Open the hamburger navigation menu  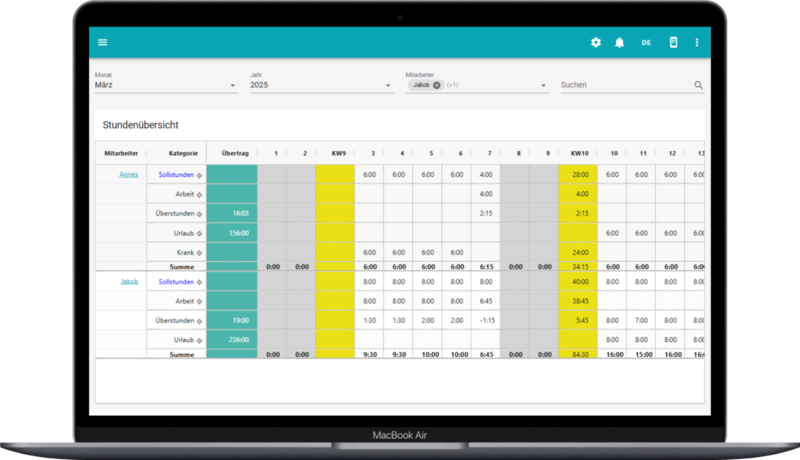click(x=102, y=42)
